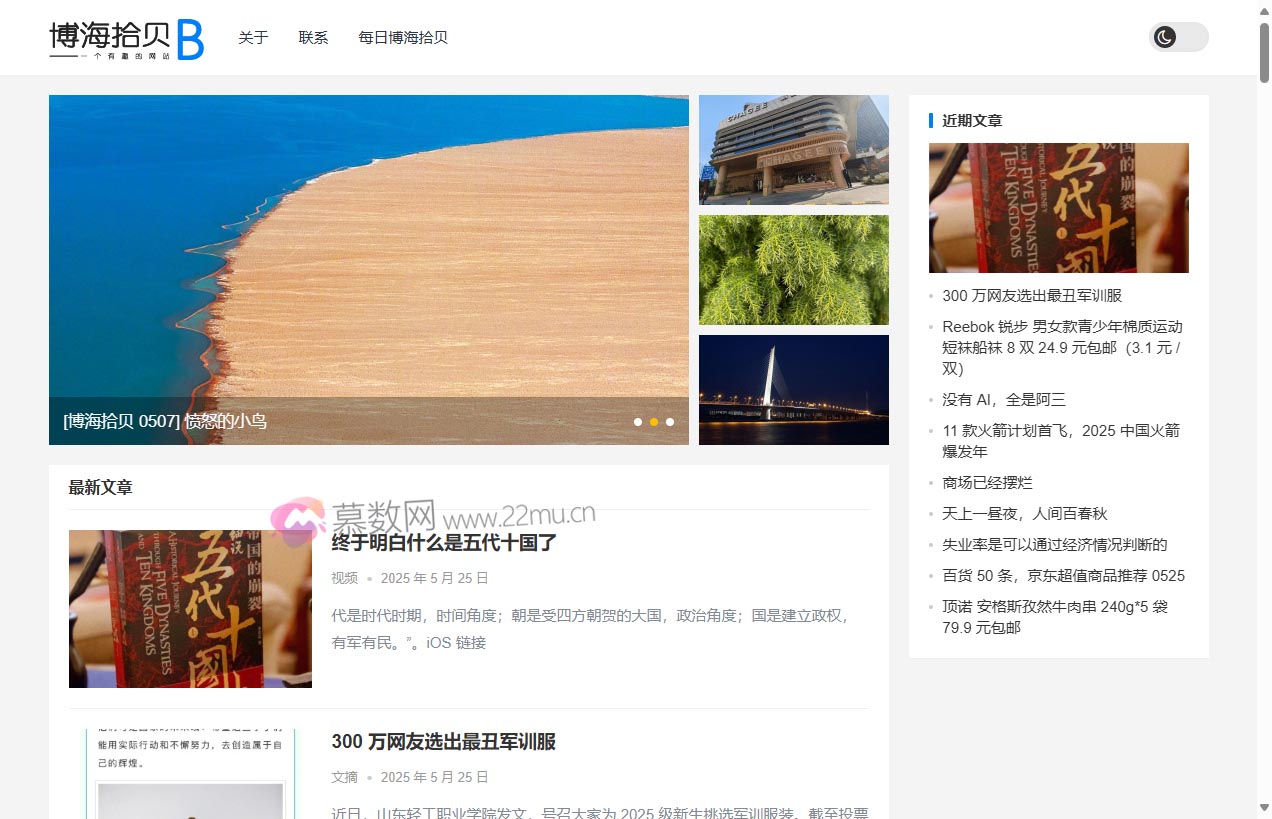Click the 五代十国 book thumbnail in sidebar
Screen dimensions: 1272x819
1058,208
